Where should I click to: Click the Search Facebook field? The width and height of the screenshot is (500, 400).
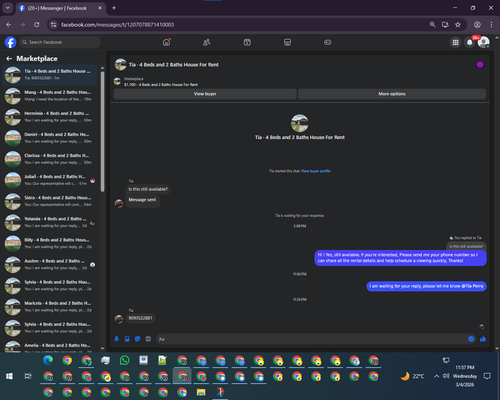(x=60, y=42)
